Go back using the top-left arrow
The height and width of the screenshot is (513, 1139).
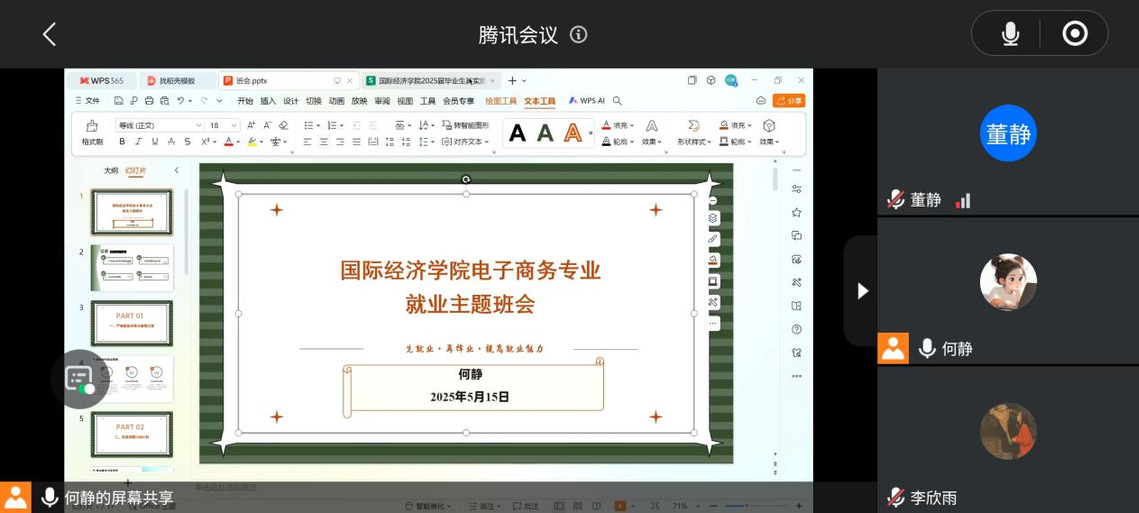tap(49, 34)
